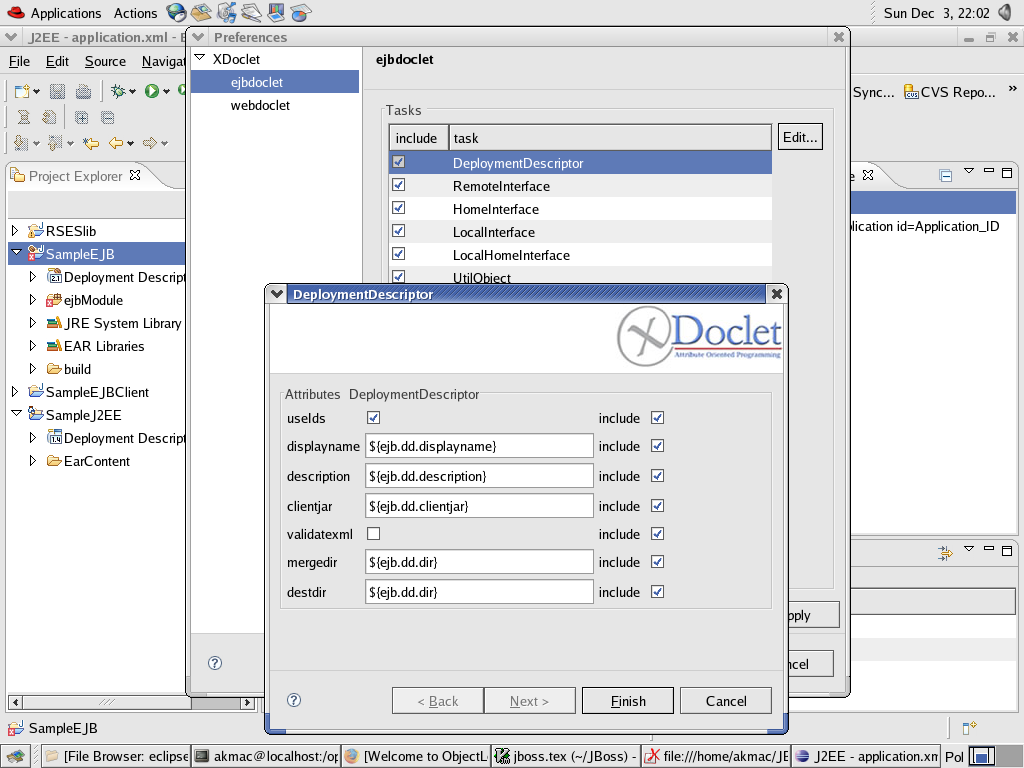The height and width of the screenshot is (768, 1024).
Task: Open the Actions menu in top panel
Action: (x=135, y=13)
